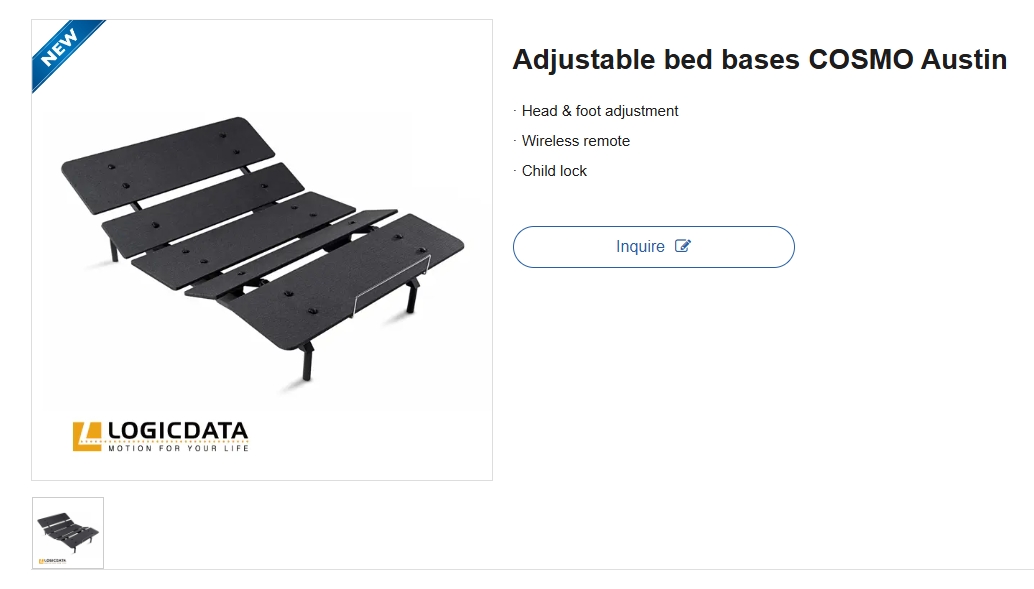Select the bed base thumbnail below the image
This screenshot has height=589, width=1034.
point(68,533)
